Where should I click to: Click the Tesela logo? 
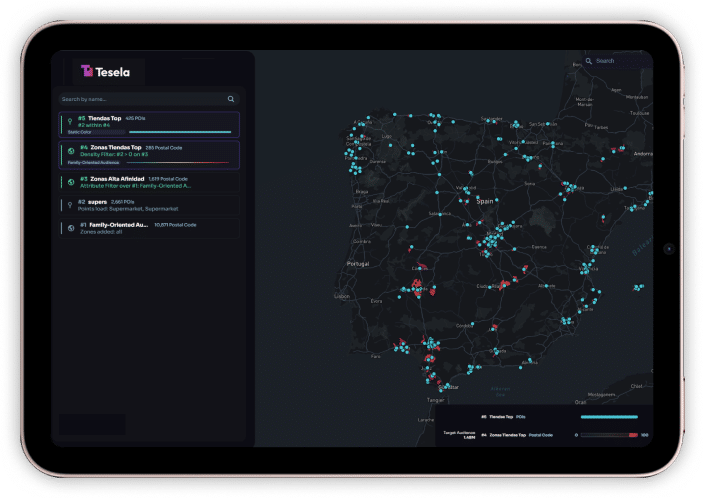(106, 71)
